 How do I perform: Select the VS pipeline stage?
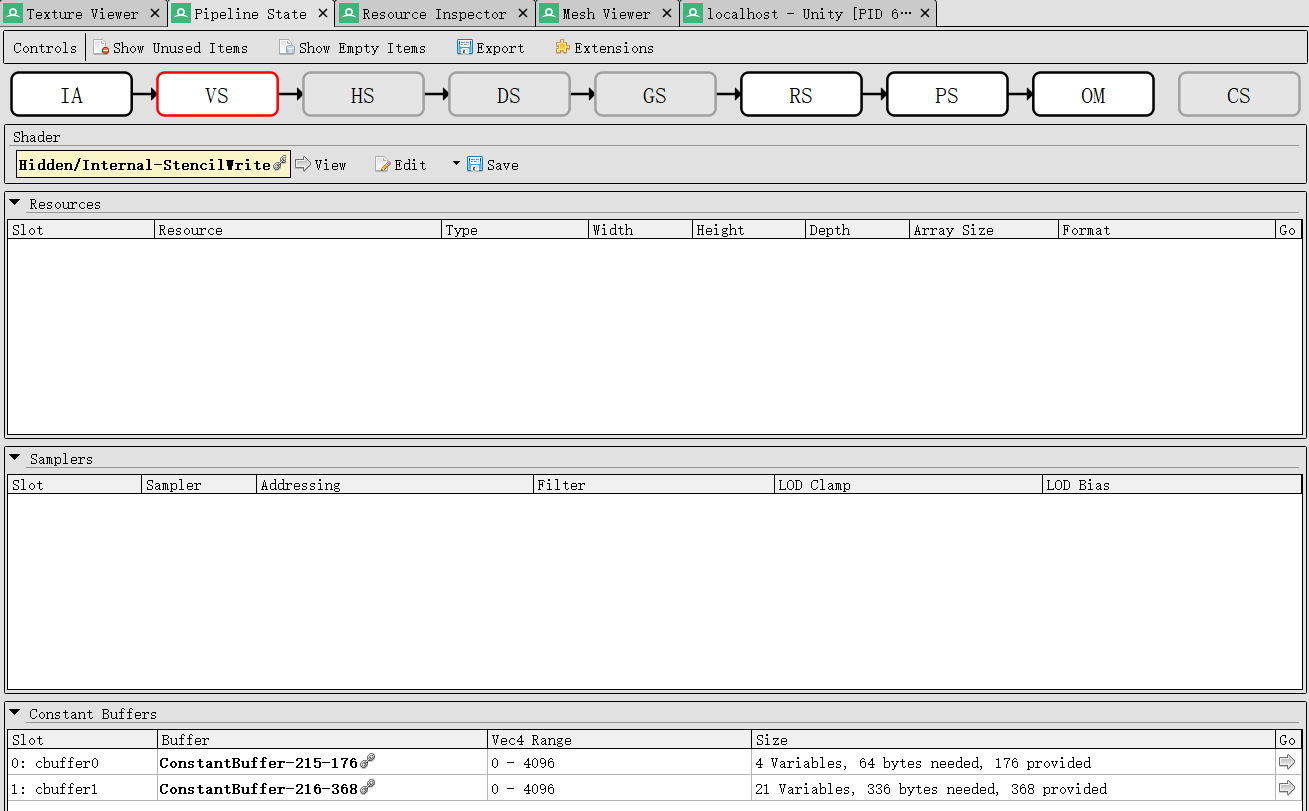tap(217, 95)
